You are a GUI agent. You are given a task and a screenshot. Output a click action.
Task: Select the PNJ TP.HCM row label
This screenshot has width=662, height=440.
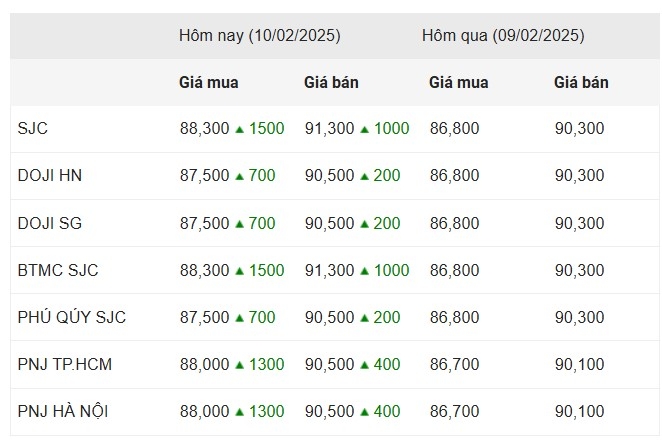[x=65, y=364]
